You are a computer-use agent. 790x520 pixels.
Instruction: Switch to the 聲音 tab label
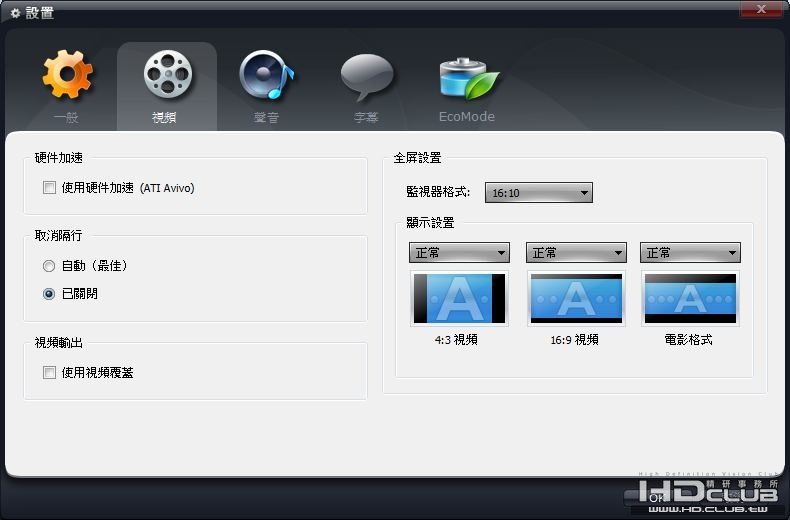pos(266,117)
